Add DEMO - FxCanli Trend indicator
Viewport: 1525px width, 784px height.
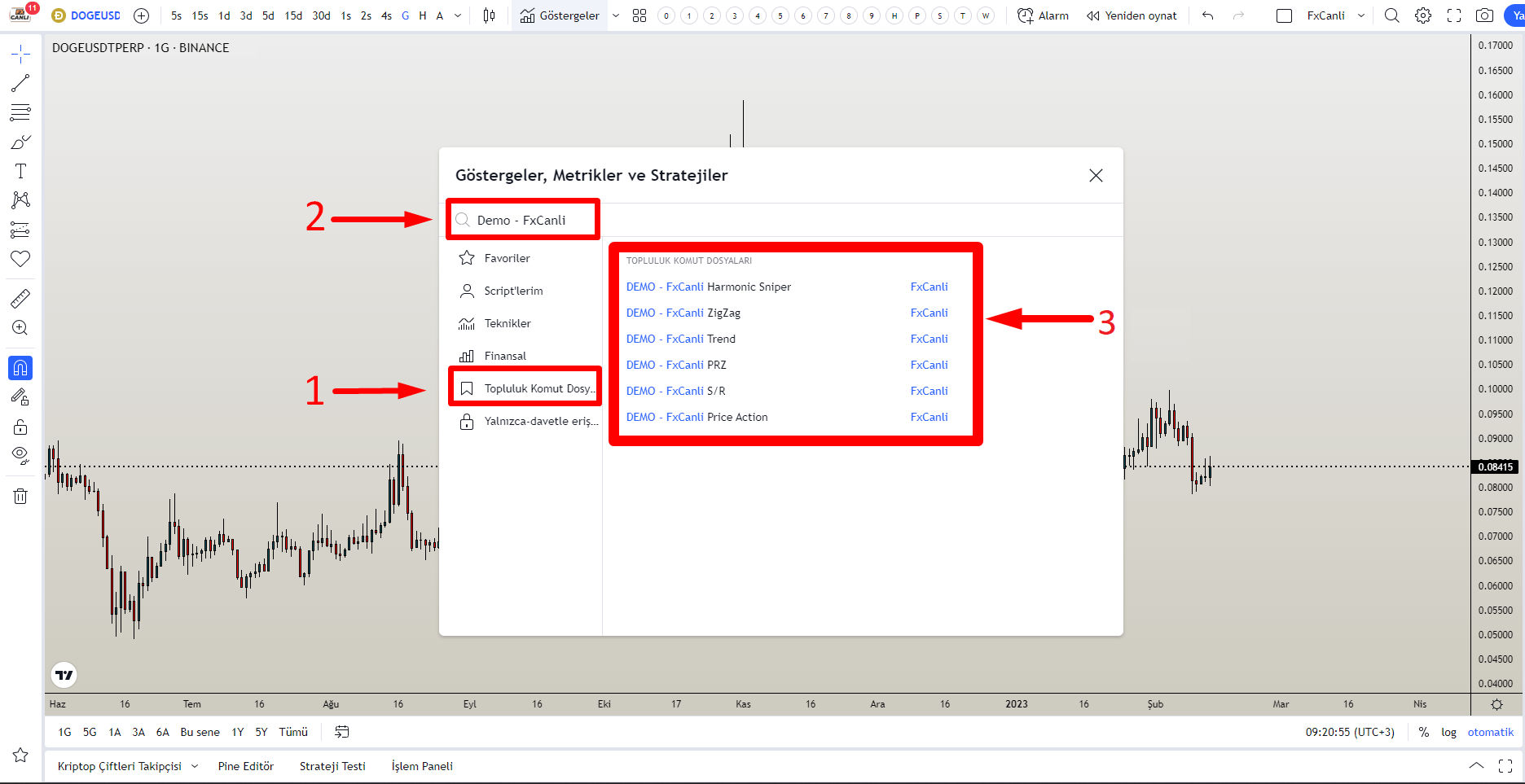680,339
